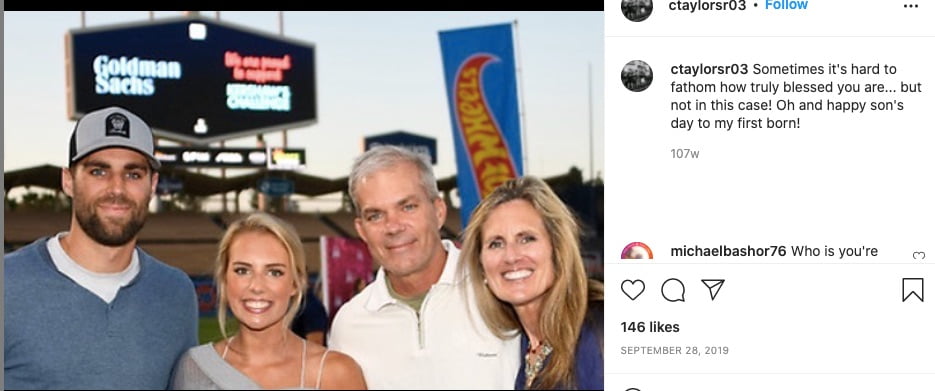Open ctaylorsr03 username in post header
The width and height of the screenshot is (935, 391).
(707, 6)
